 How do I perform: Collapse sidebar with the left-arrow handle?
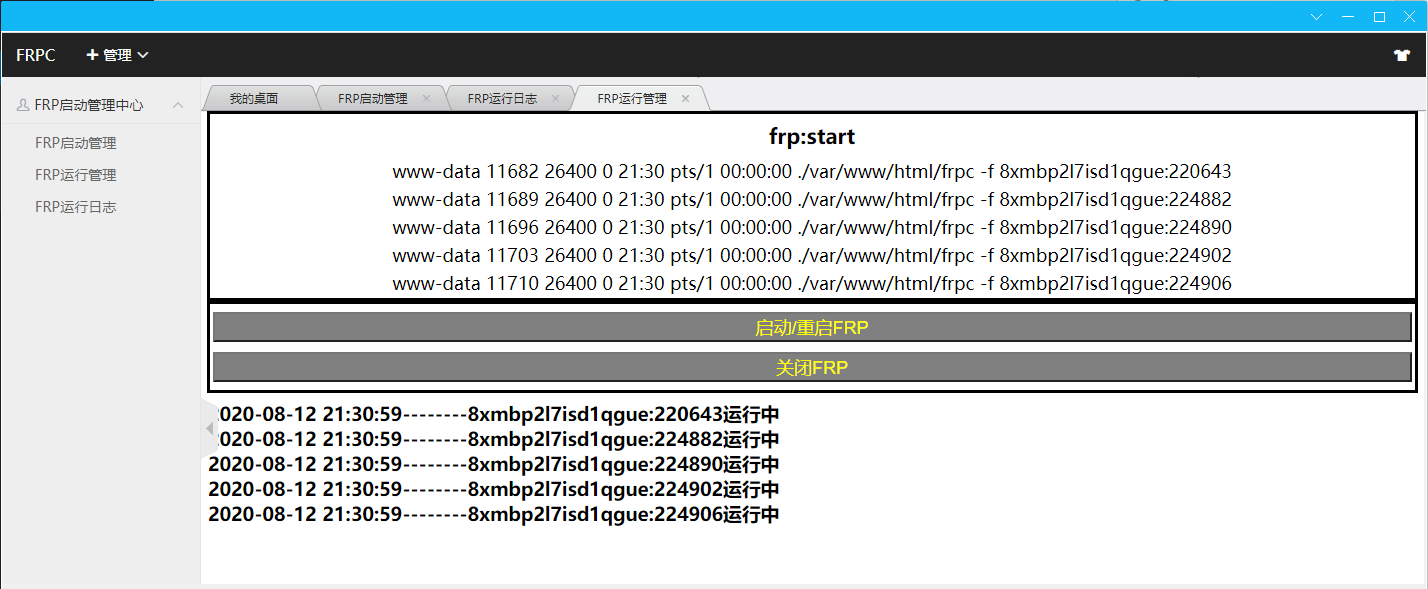coord(209,428)
